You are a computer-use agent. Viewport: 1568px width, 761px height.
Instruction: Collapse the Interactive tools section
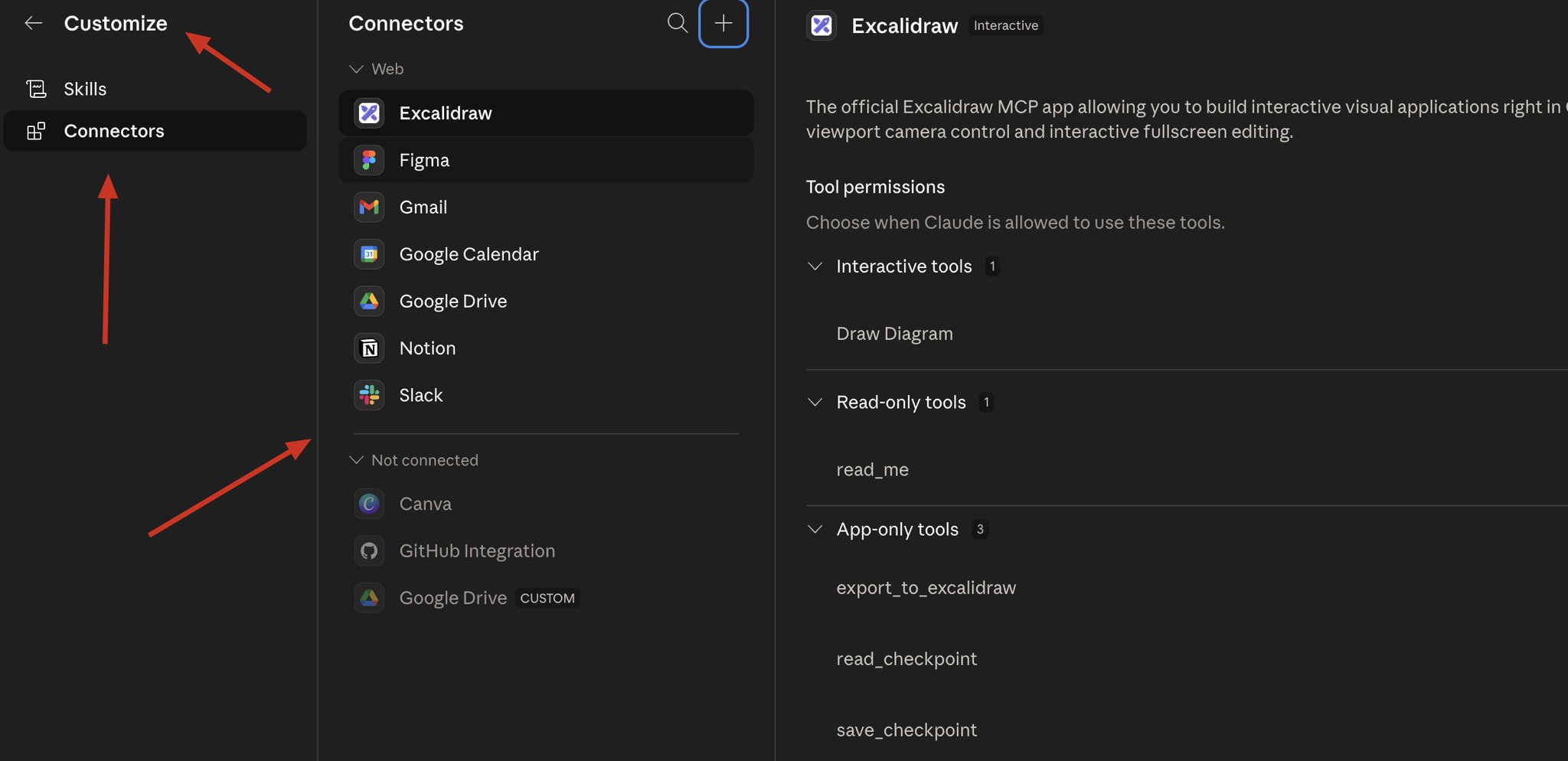(x=815, y=266)
